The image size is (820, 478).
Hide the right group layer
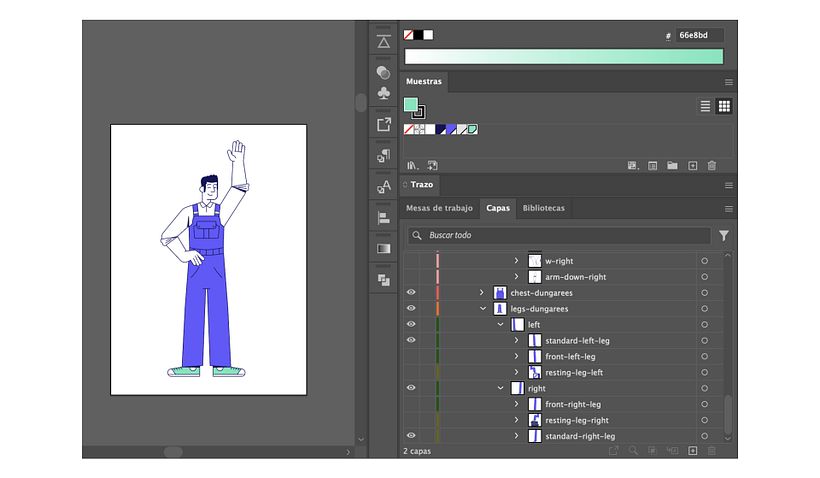tap(411, 388)
